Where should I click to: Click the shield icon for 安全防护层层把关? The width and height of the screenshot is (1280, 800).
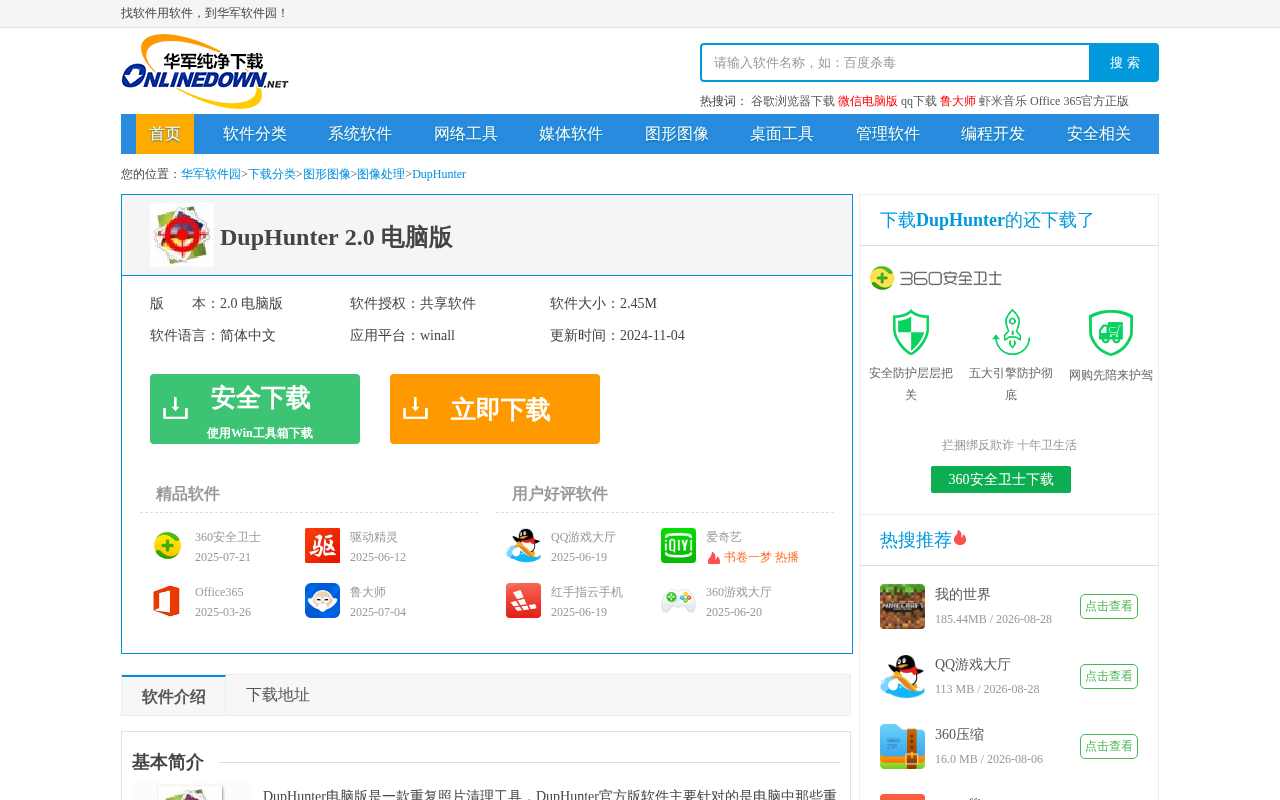click(911, 332)
